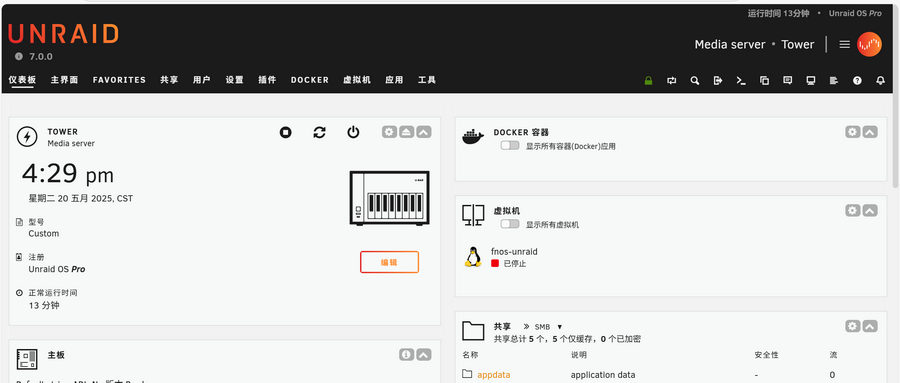Toggle show all Docker containers switch
The width and height of the screenshot is (900, 383).
[510, 146]
